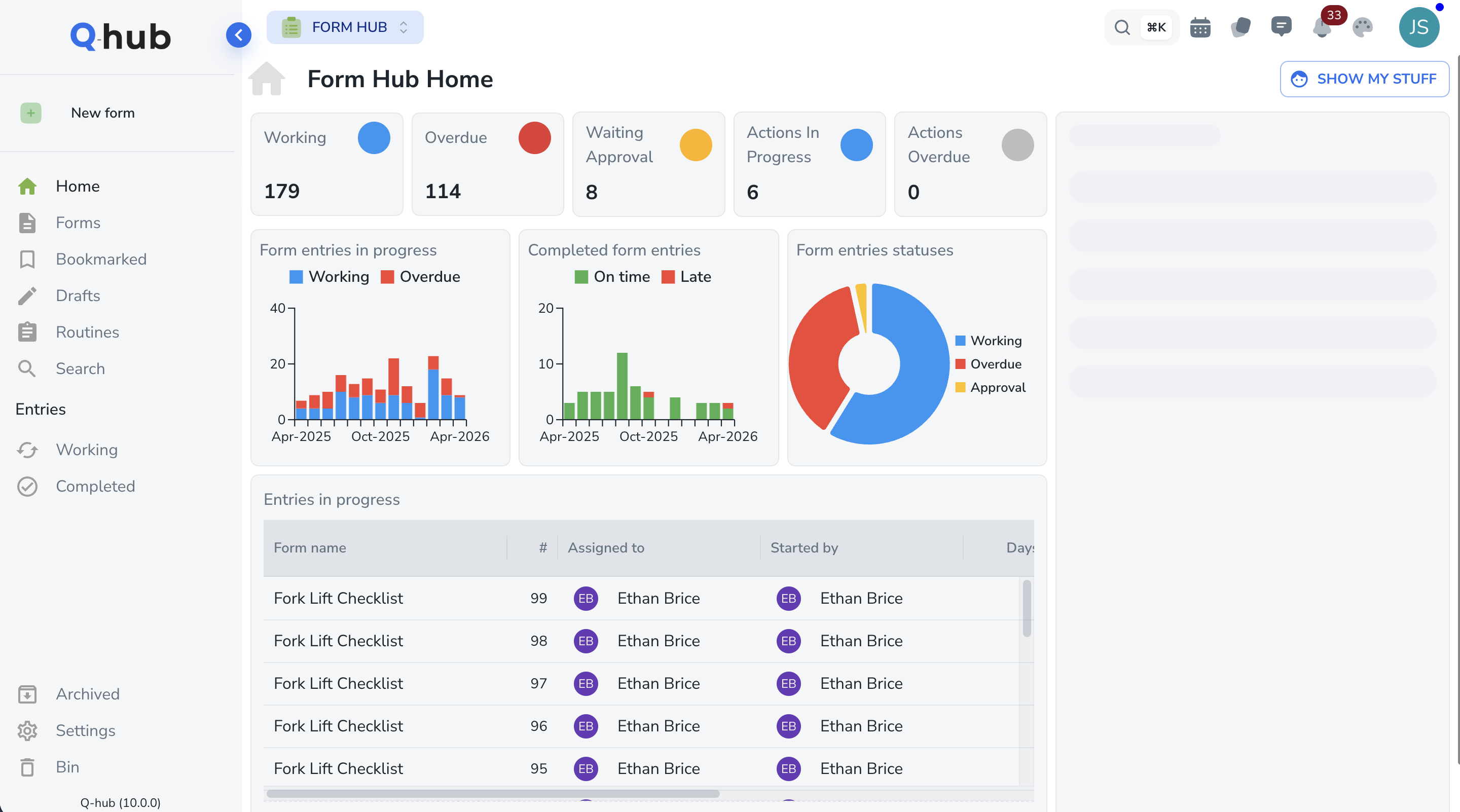This screenshot has width=1460, height=812.
Task: Go to Completed entries section
Action: coord(95,486)
